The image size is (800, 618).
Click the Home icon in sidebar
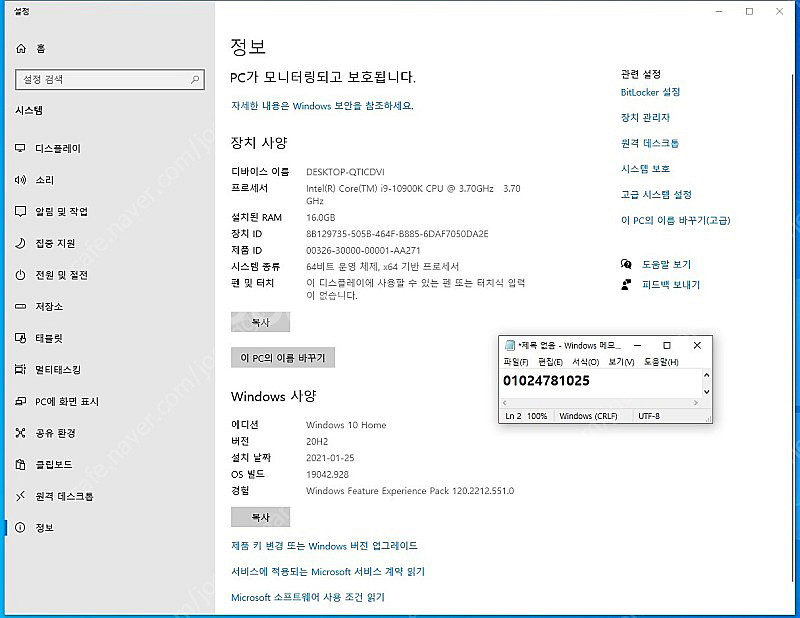[x=21, y=48]
